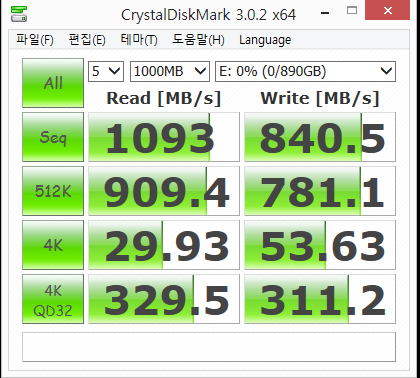
Task: Select the 4K write result 53.63
Action: point(320,245)
